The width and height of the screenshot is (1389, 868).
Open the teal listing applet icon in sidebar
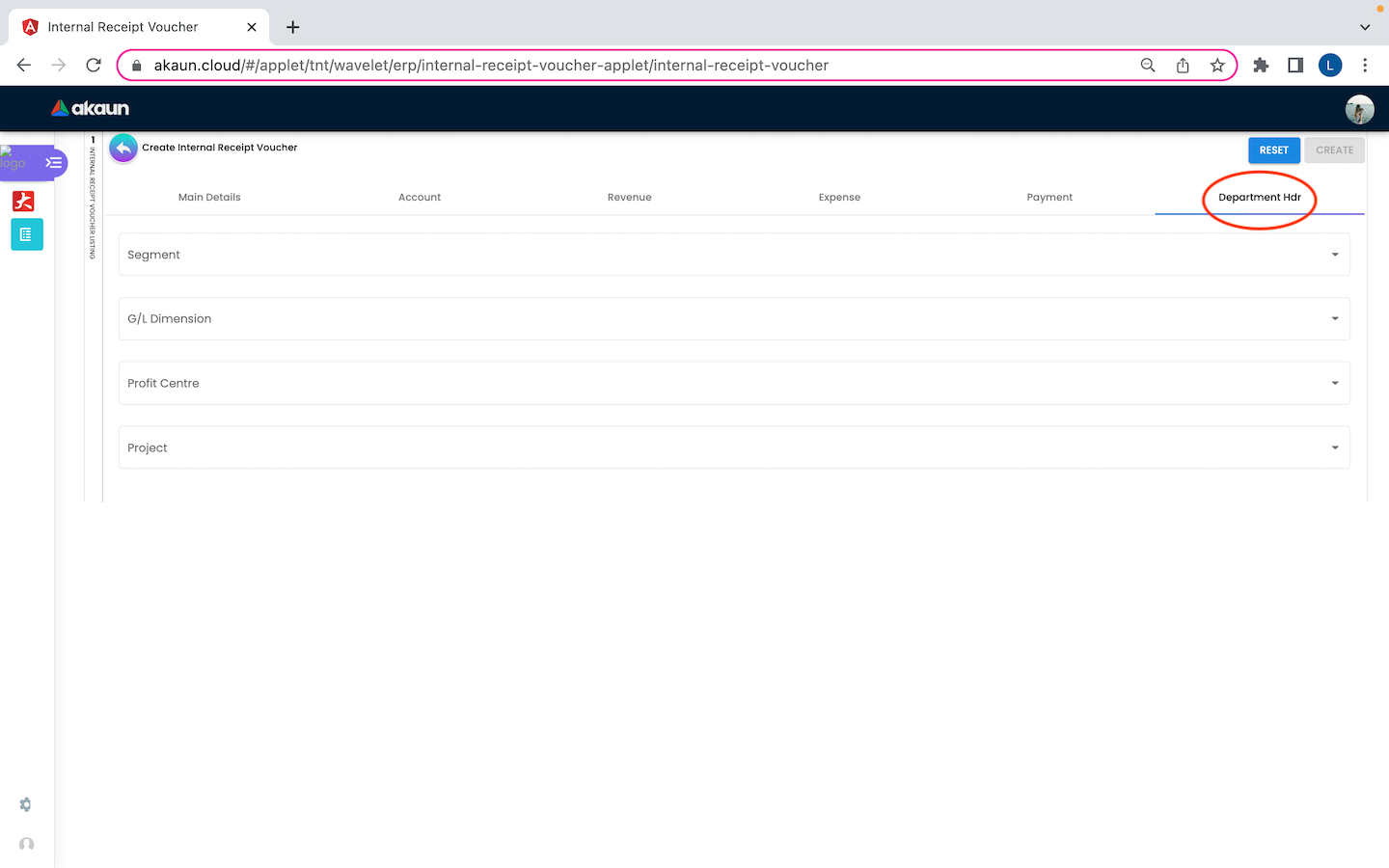point(27,234)
